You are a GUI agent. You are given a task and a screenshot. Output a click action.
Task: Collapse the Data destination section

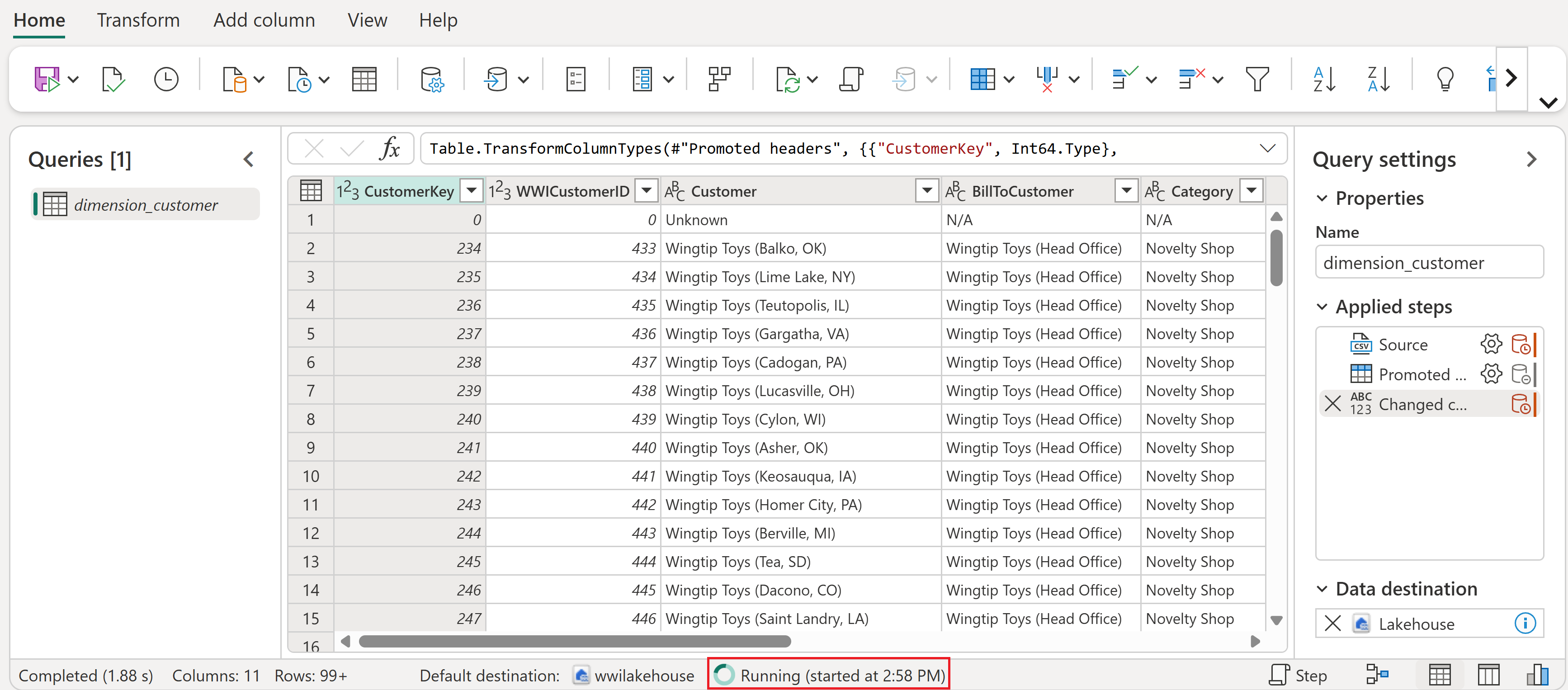1322,588
